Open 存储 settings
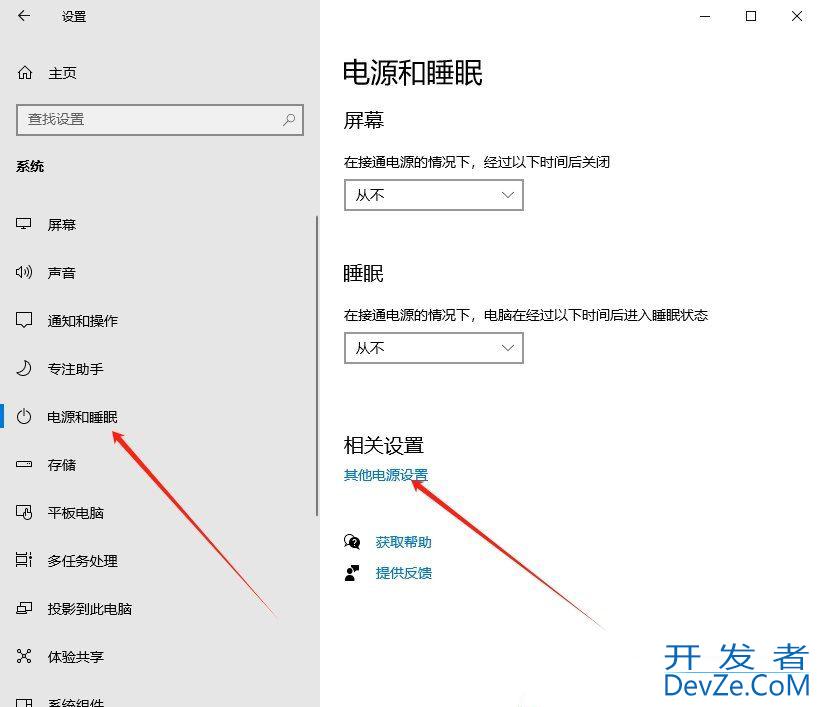The width and height of the screenshot is (820, 707). 62,465
